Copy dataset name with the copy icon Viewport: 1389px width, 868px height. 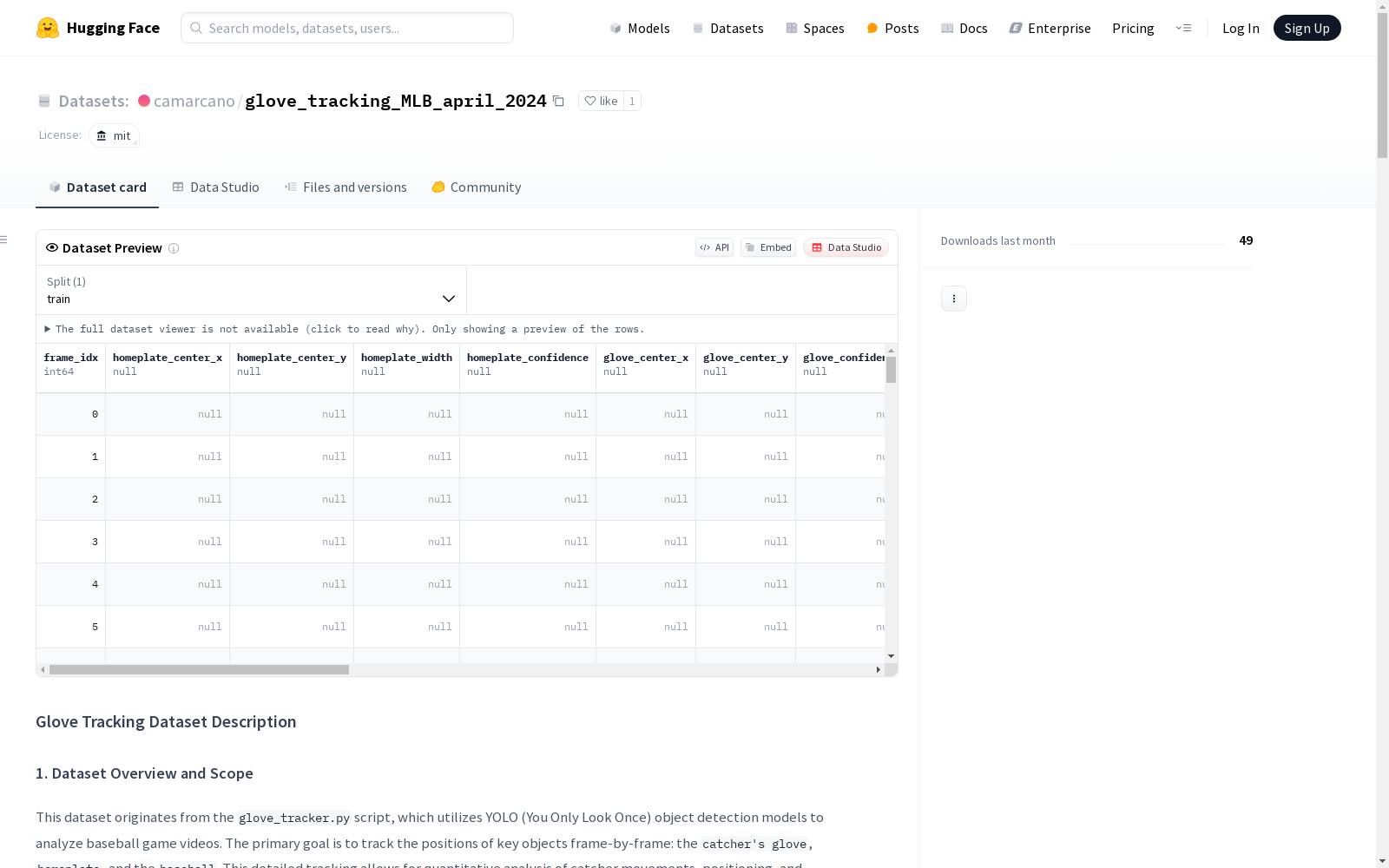click(558, 101)
